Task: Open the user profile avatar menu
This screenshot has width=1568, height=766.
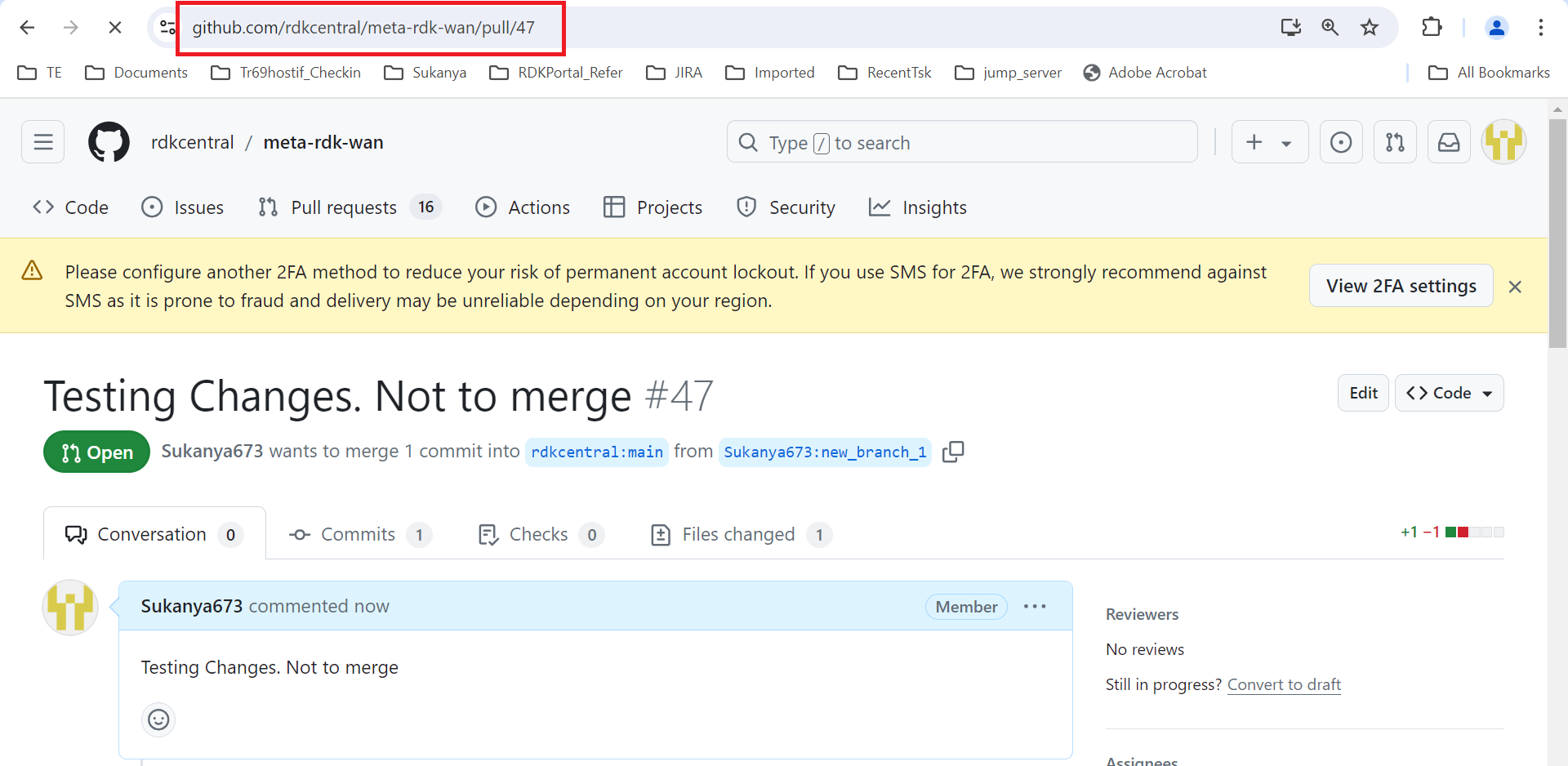Action: coord(1504,142)
